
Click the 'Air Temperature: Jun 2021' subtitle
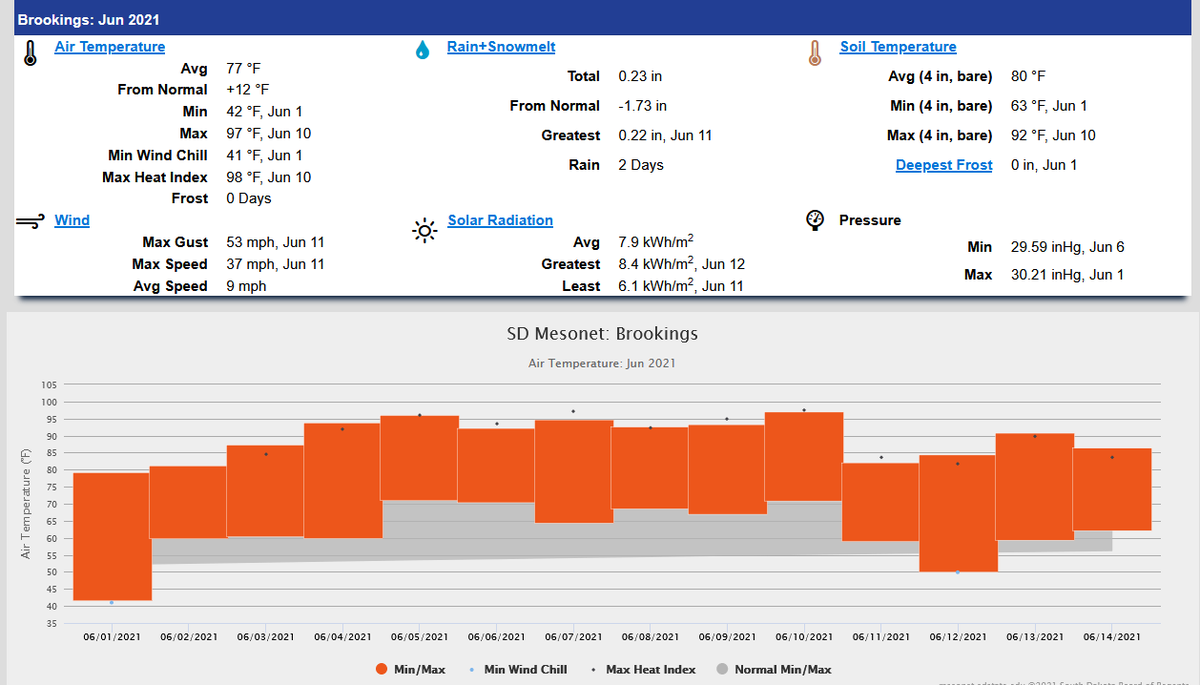pyautogui.click(x=602, y=363)
